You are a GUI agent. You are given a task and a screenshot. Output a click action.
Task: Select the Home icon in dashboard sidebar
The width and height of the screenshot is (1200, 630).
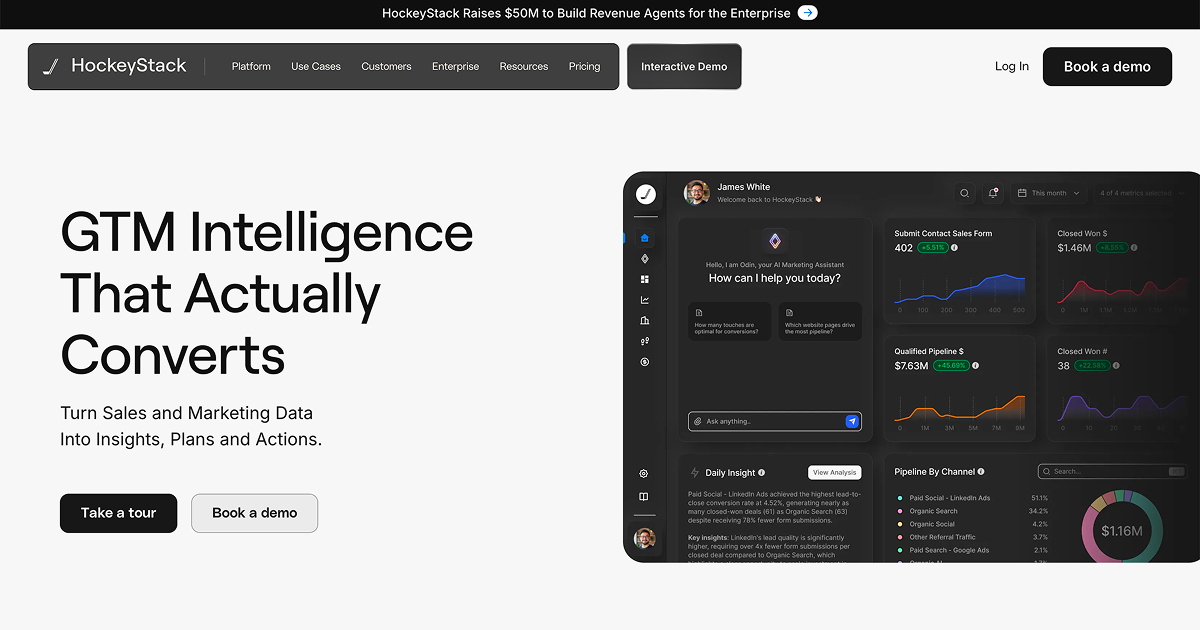click(645, 238)
